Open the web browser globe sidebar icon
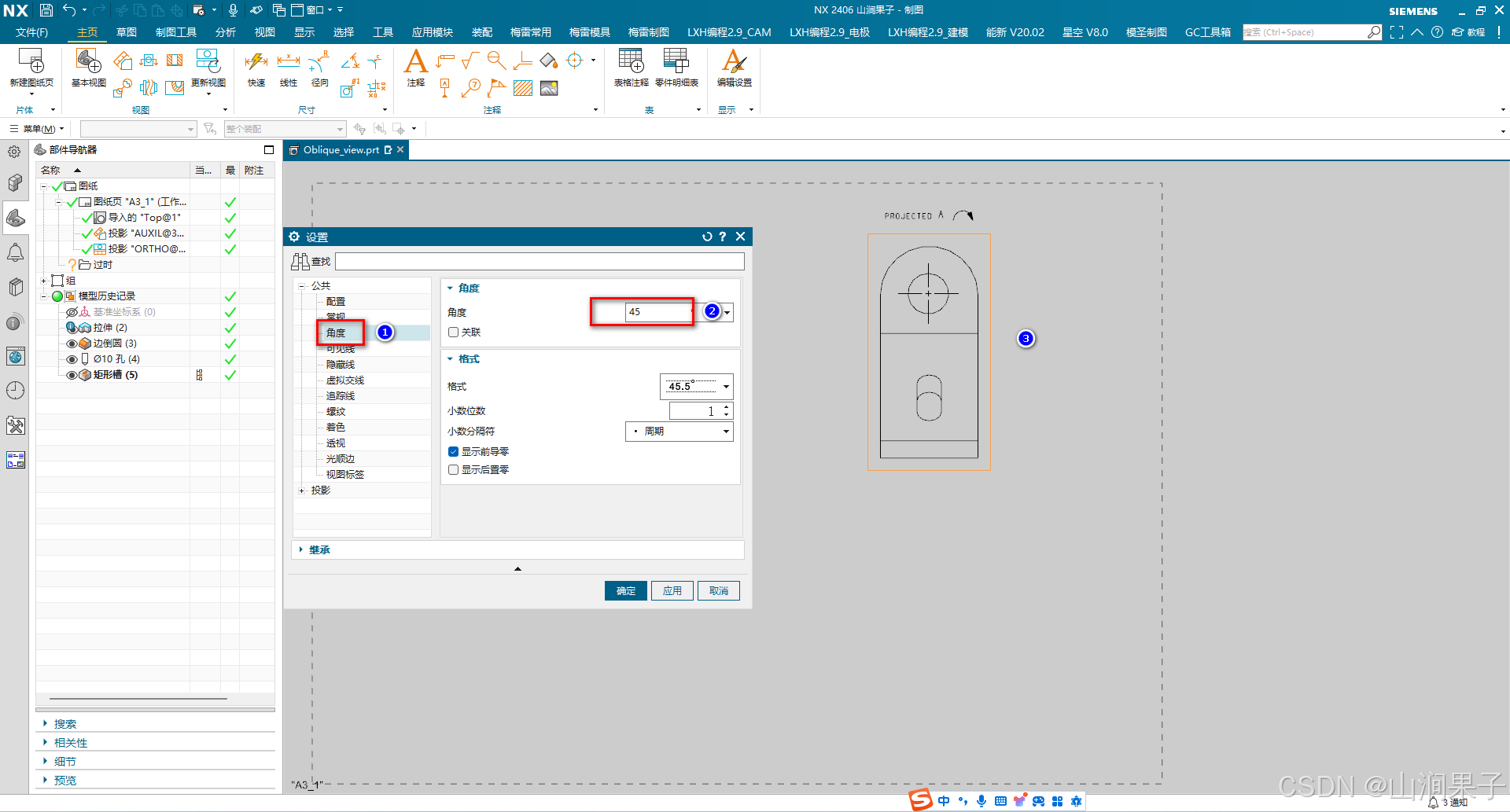 (16, 356)
